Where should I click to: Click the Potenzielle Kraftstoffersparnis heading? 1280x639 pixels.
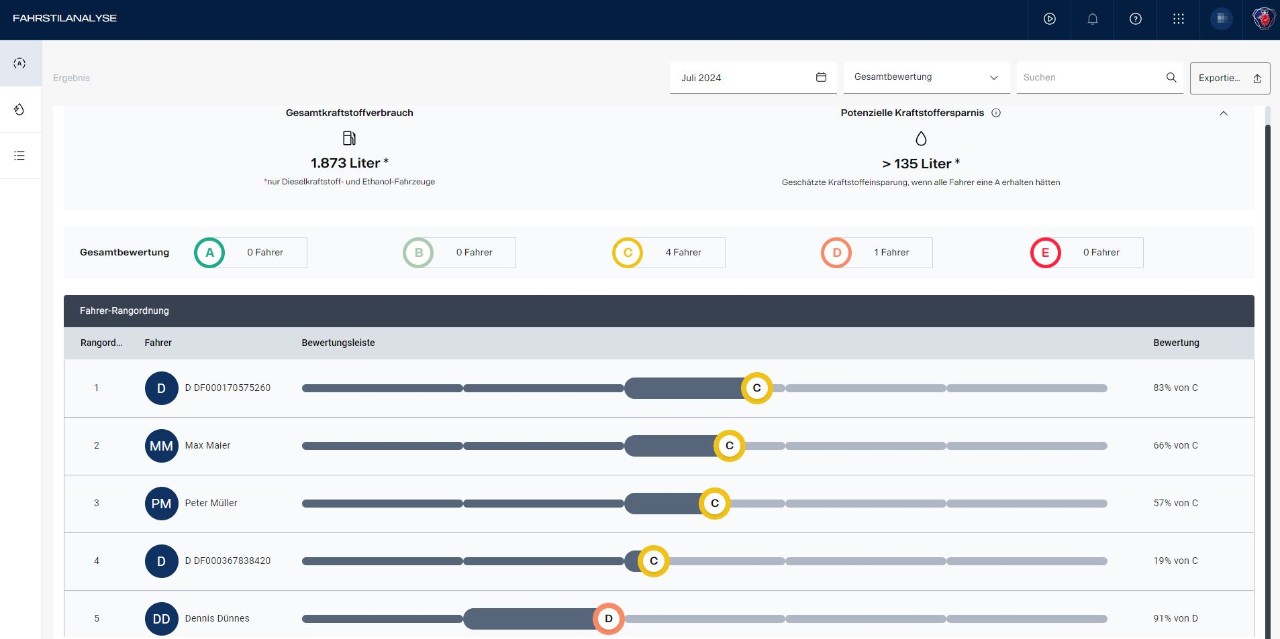tap(913, 113)
